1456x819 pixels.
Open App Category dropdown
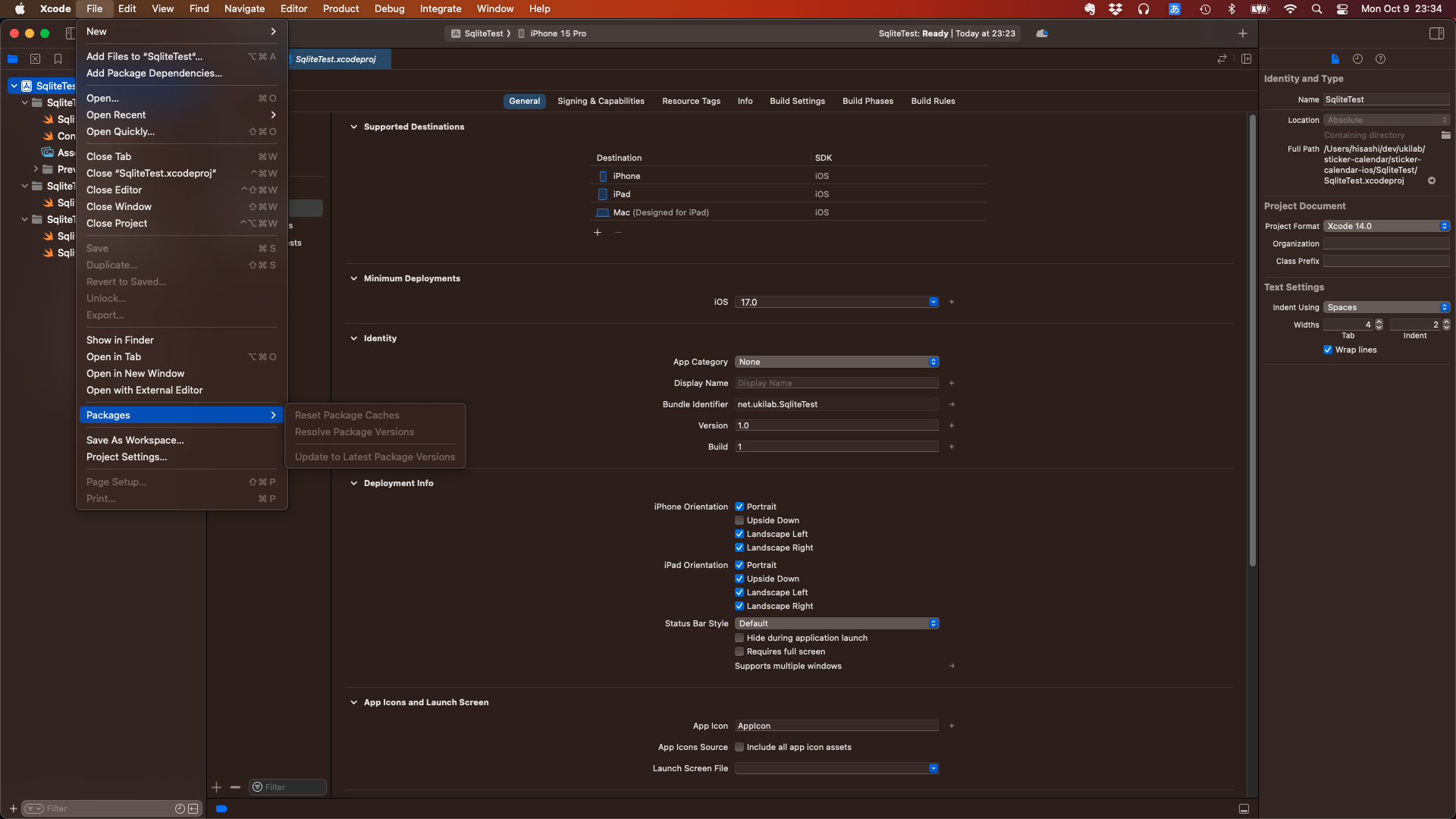(x=837, y=362)
